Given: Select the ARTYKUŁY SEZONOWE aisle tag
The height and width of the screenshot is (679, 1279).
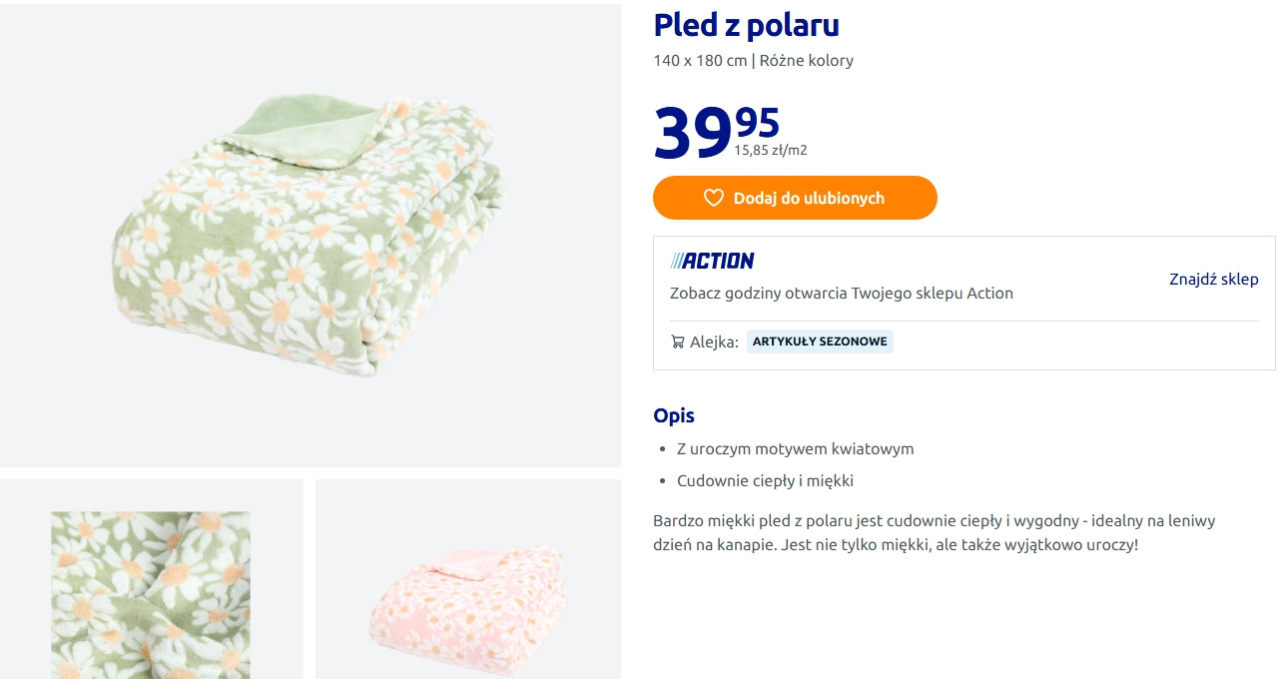Looking at the screenshot, I should coord(820,342).
